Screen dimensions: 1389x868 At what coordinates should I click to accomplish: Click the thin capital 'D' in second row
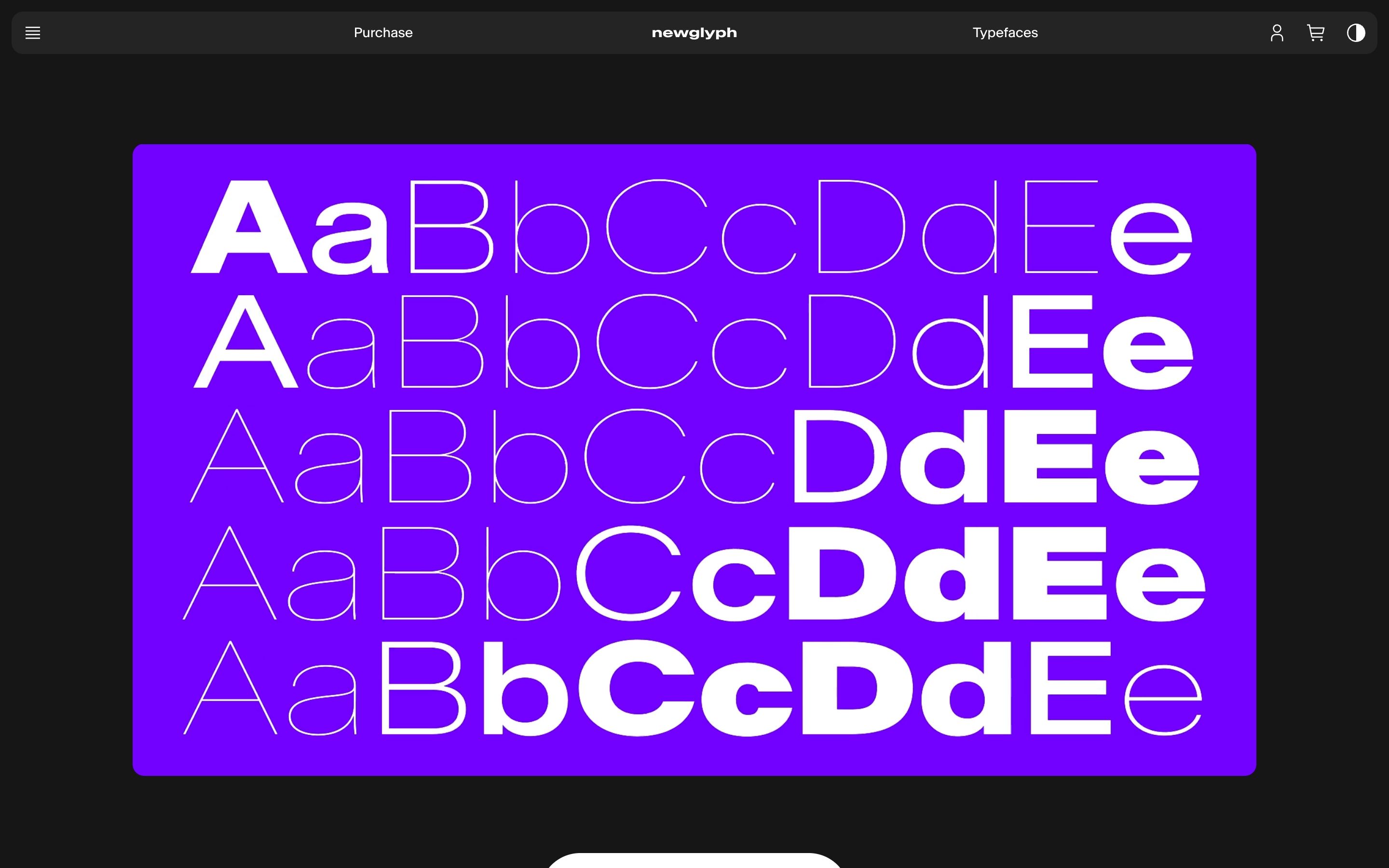pyautogui.click(x=851, y=342)
